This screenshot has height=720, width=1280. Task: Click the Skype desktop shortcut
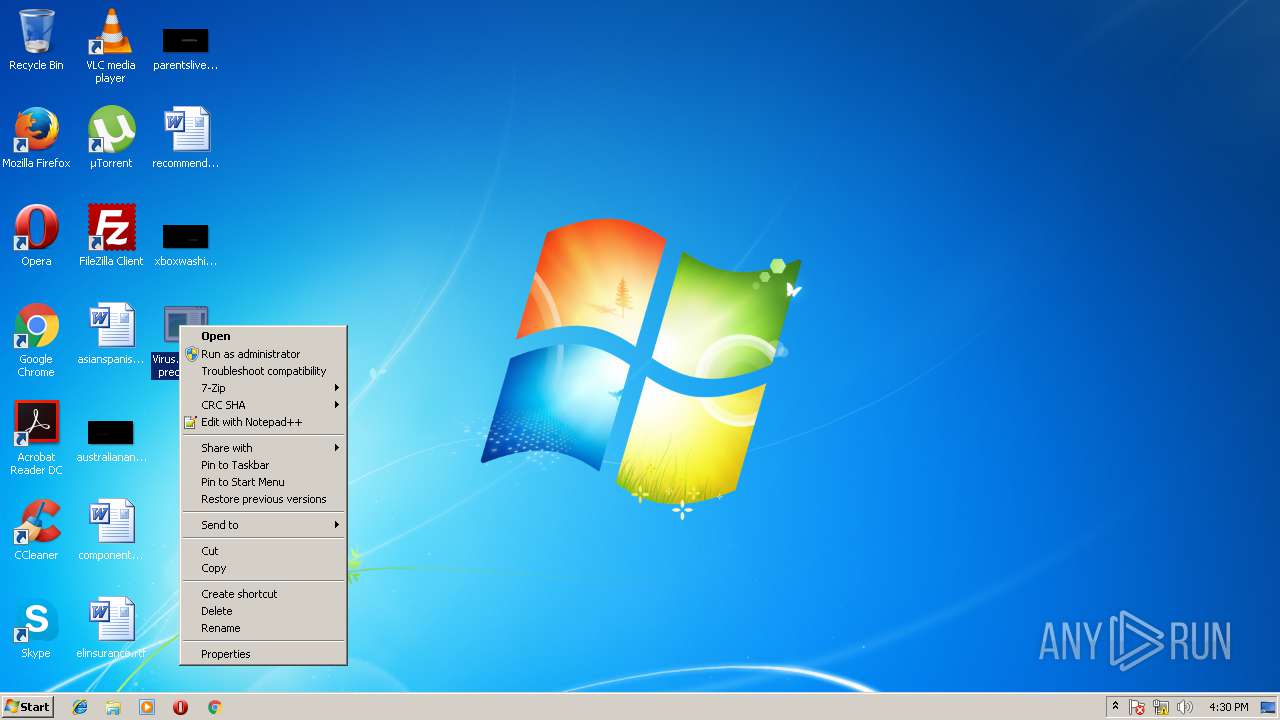(36, 628)
